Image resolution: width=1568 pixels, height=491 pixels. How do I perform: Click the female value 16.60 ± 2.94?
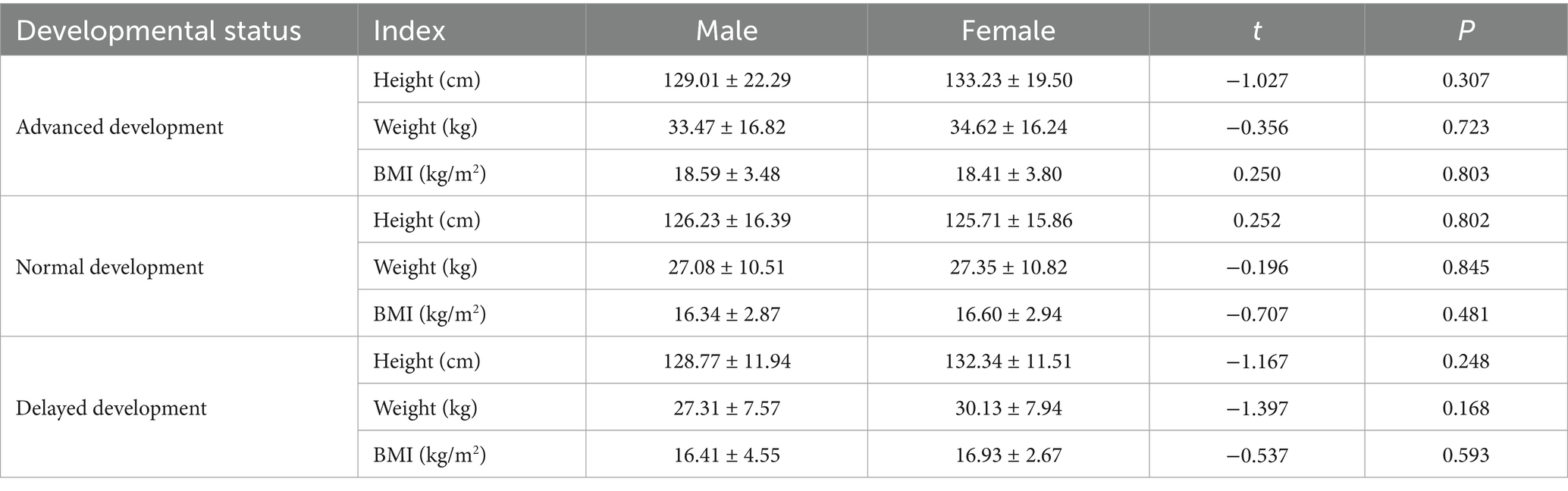coord(1008,314)
